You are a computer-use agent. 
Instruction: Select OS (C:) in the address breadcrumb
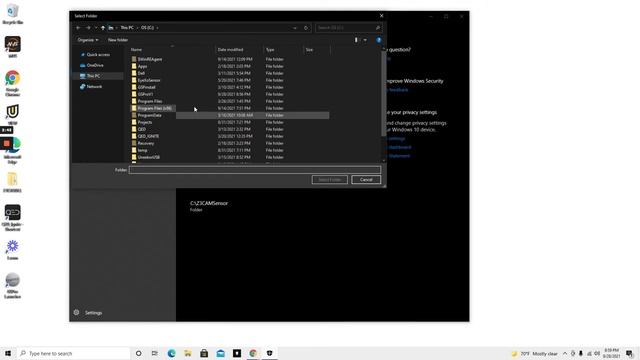[x=147, y=28]
